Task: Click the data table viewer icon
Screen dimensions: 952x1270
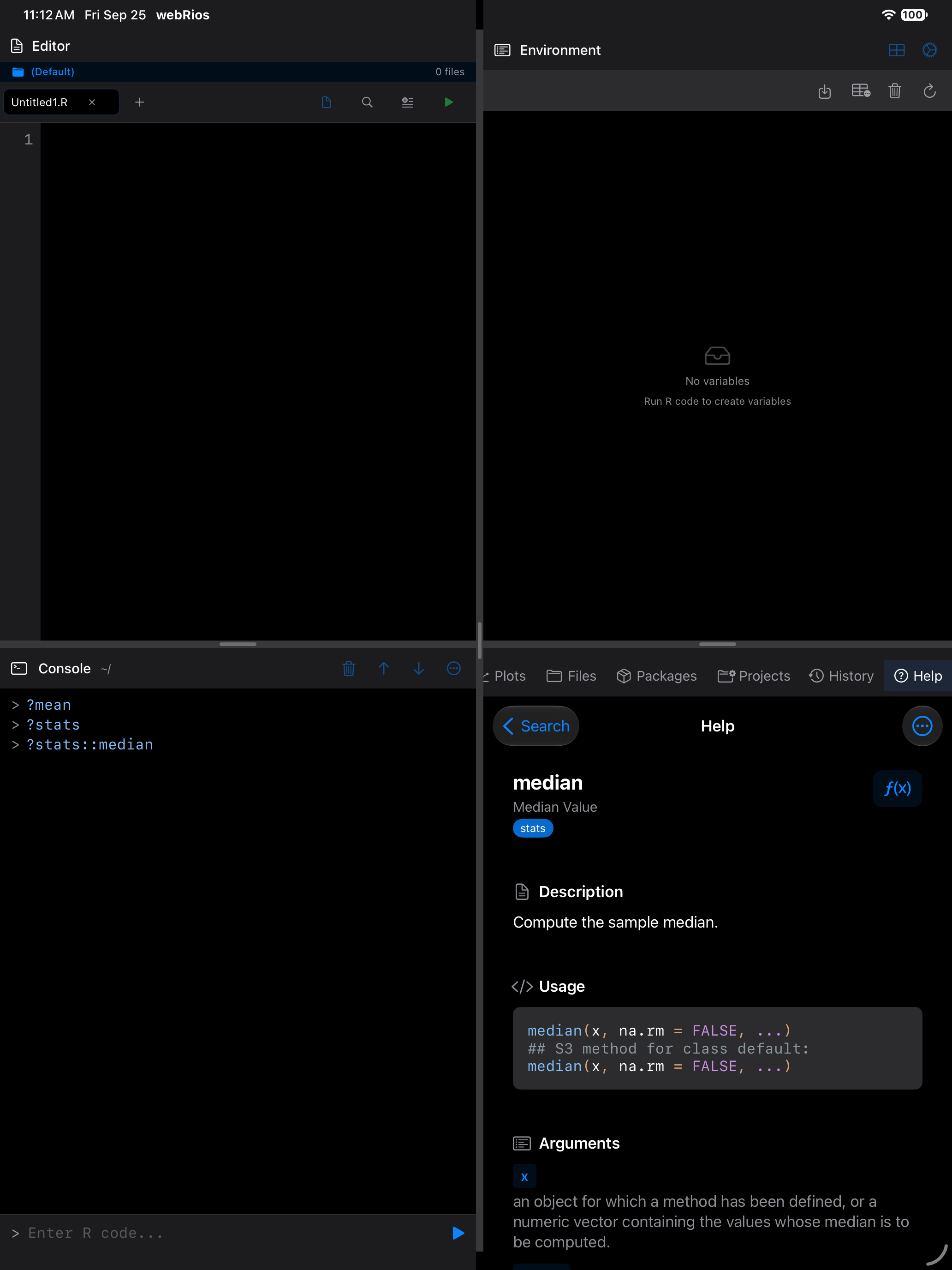Action: [861, 91]
